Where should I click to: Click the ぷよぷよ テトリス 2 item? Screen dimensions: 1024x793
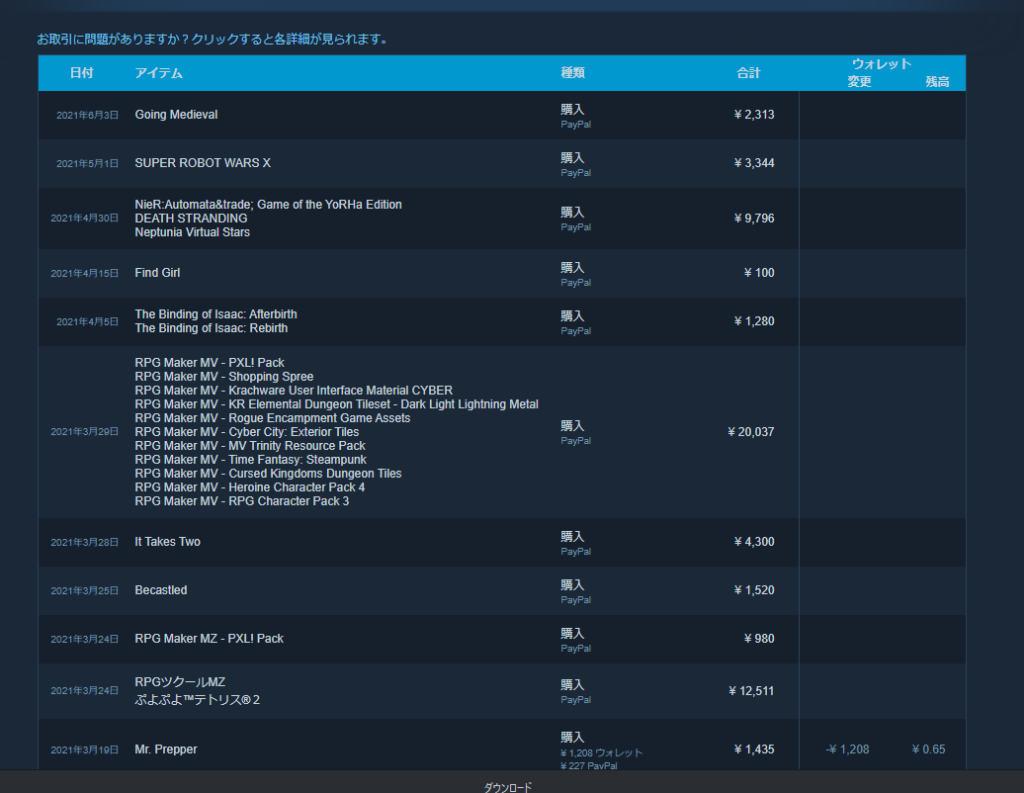[x=197, y=700]
